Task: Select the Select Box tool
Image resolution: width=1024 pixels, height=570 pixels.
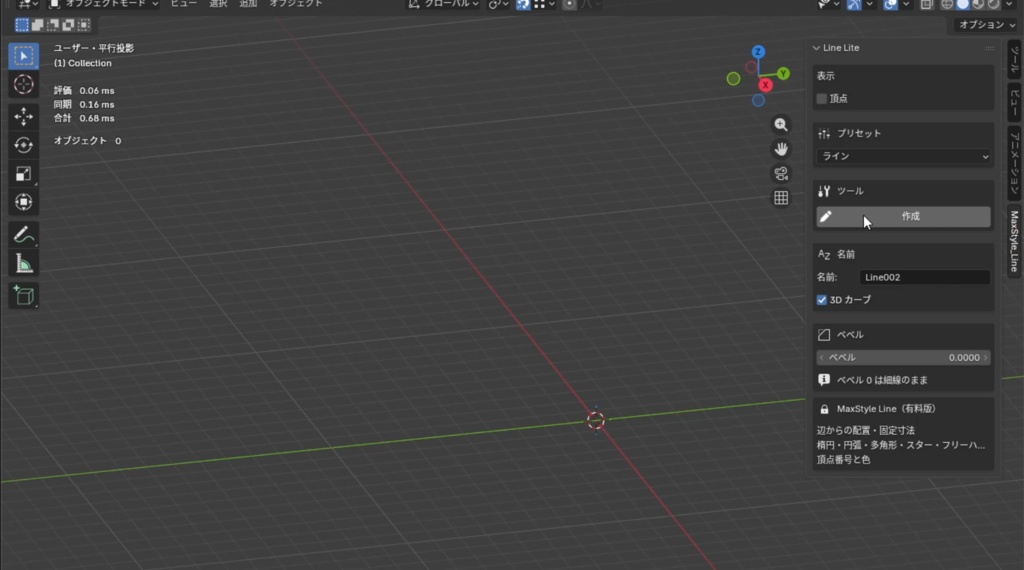Action: 24,56
